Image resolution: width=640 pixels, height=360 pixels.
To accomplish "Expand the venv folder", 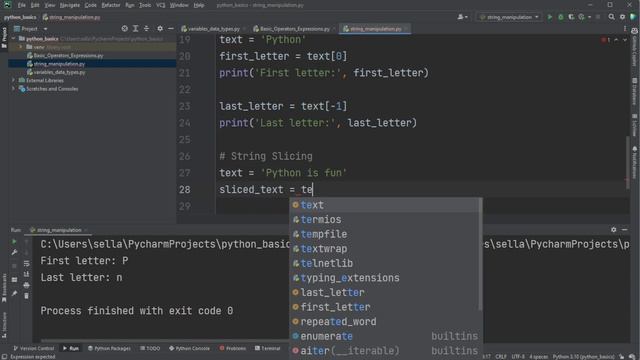I will pyautogui.click(x=20, y=47).
